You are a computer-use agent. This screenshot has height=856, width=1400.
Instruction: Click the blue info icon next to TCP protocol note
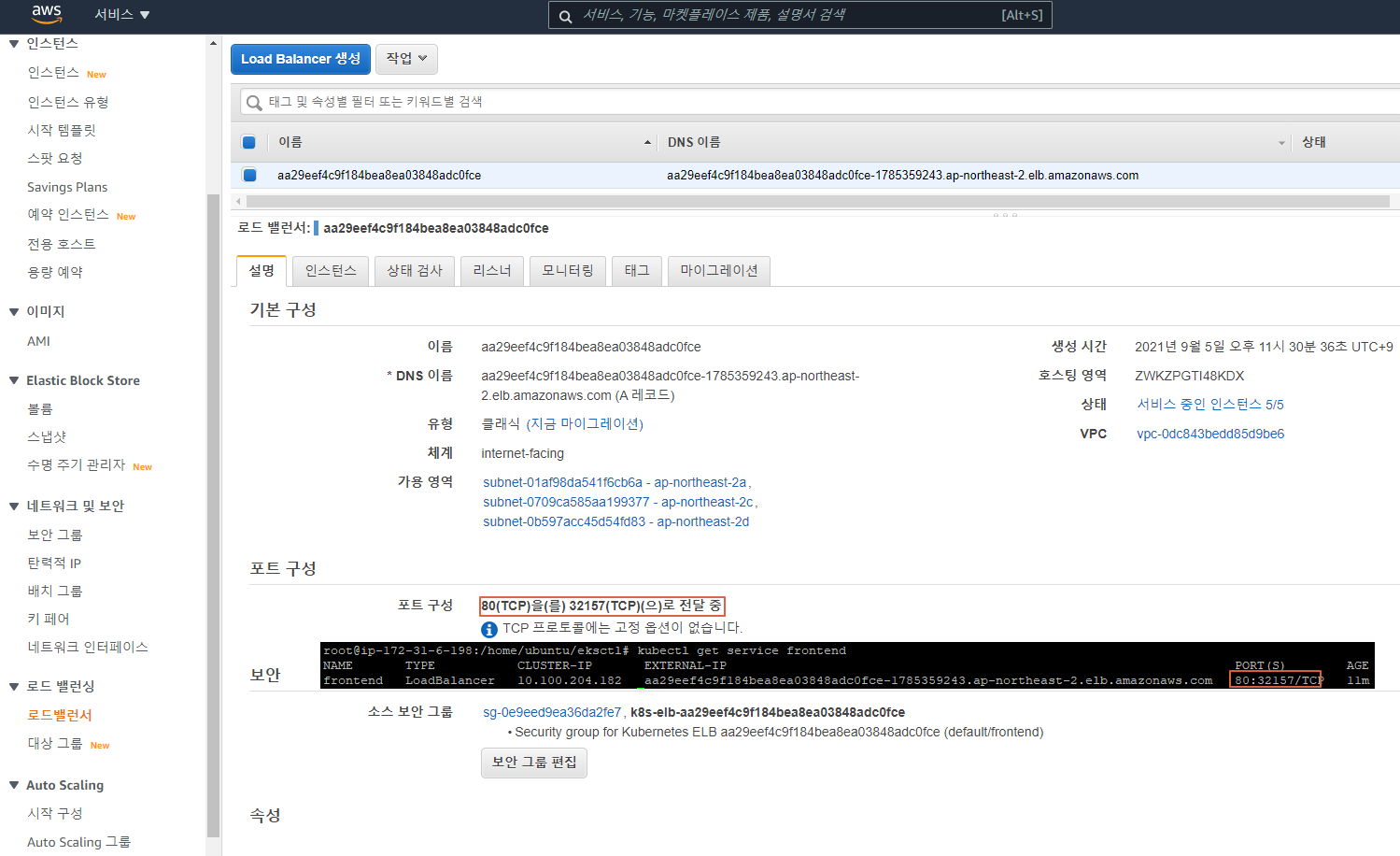(489, 629)
